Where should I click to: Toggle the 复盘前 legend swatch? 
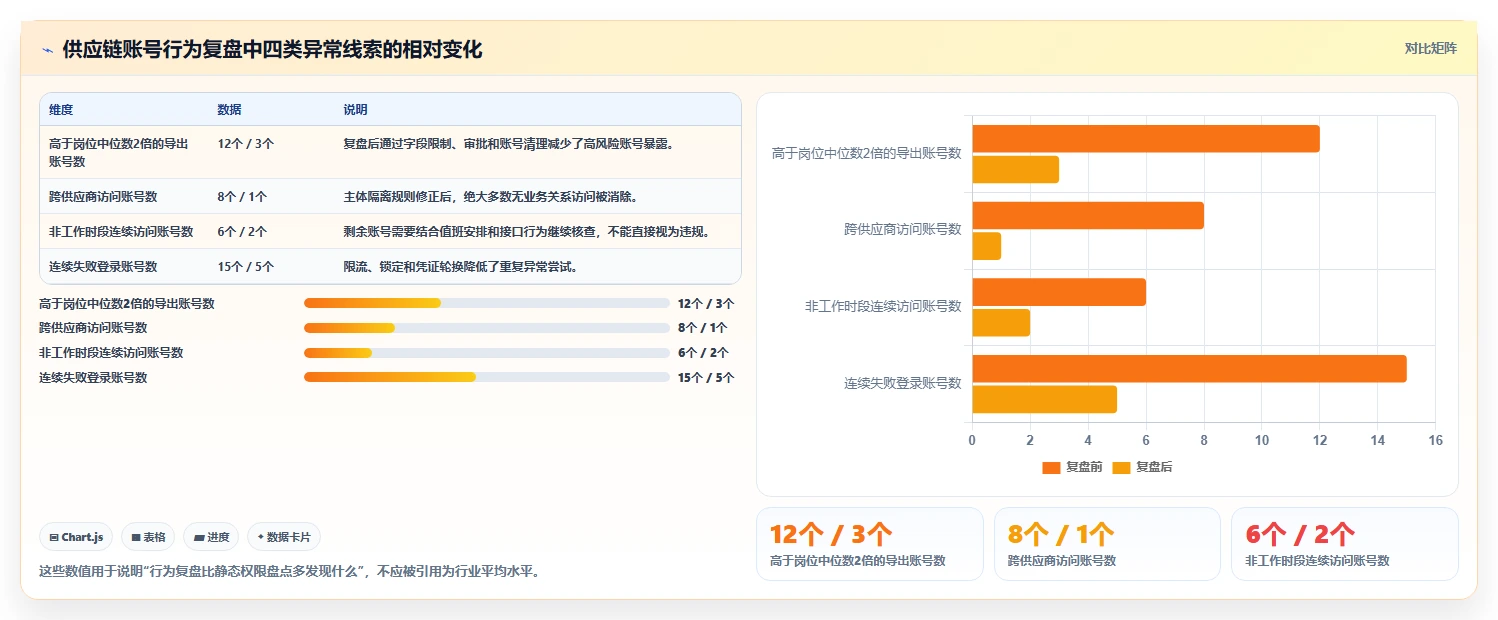[1050, 467]
